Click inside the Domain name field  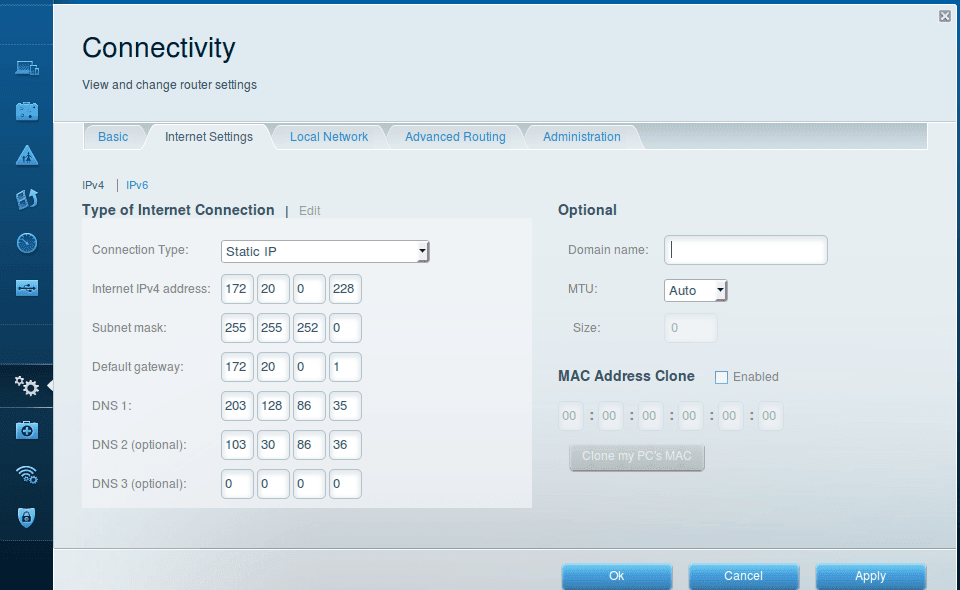pyautogui.click(x=745, y=250)
